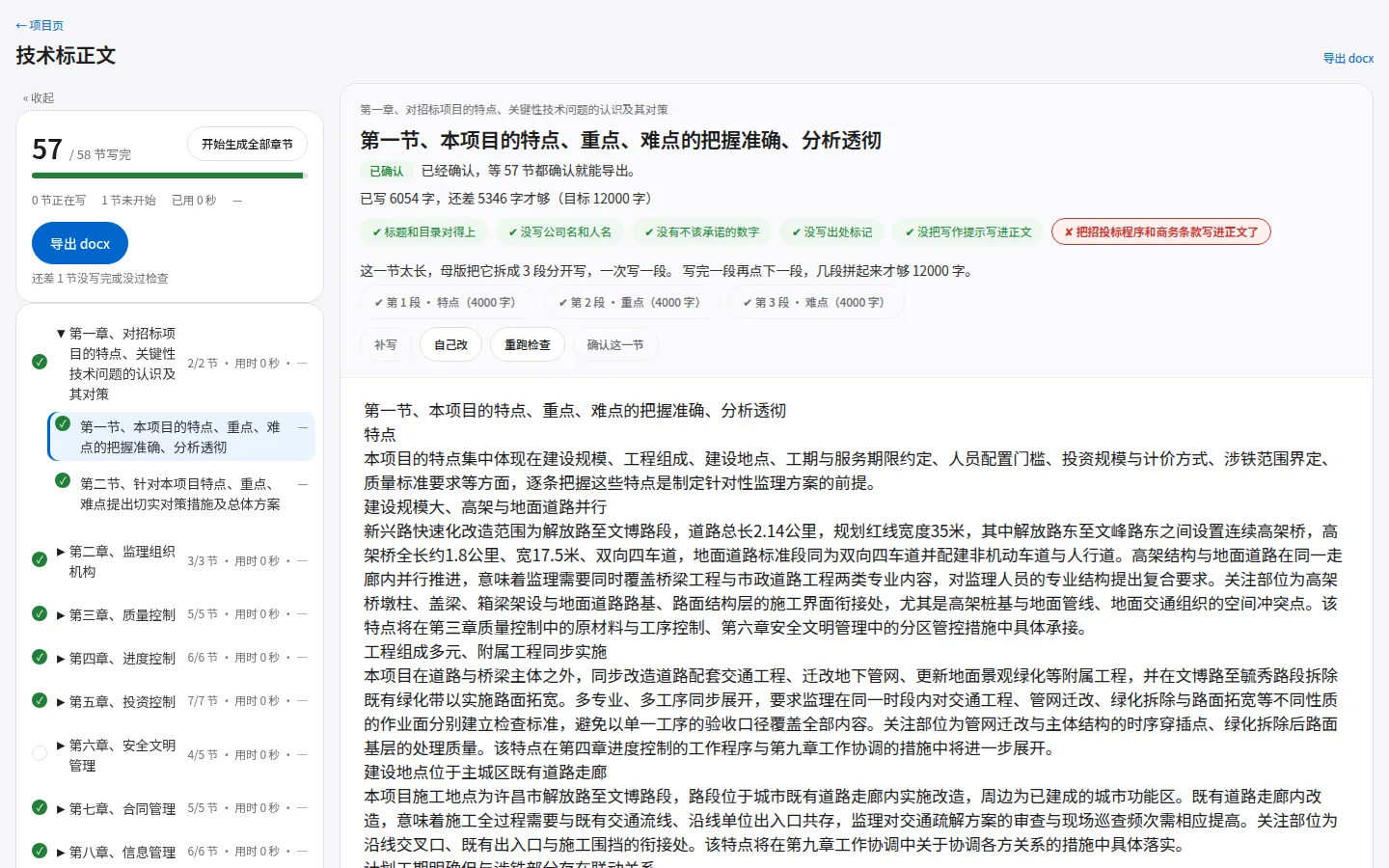Click 开始生成全部章节 button
This screenshot has width=1389, height=868.
[x=247, y=144]
